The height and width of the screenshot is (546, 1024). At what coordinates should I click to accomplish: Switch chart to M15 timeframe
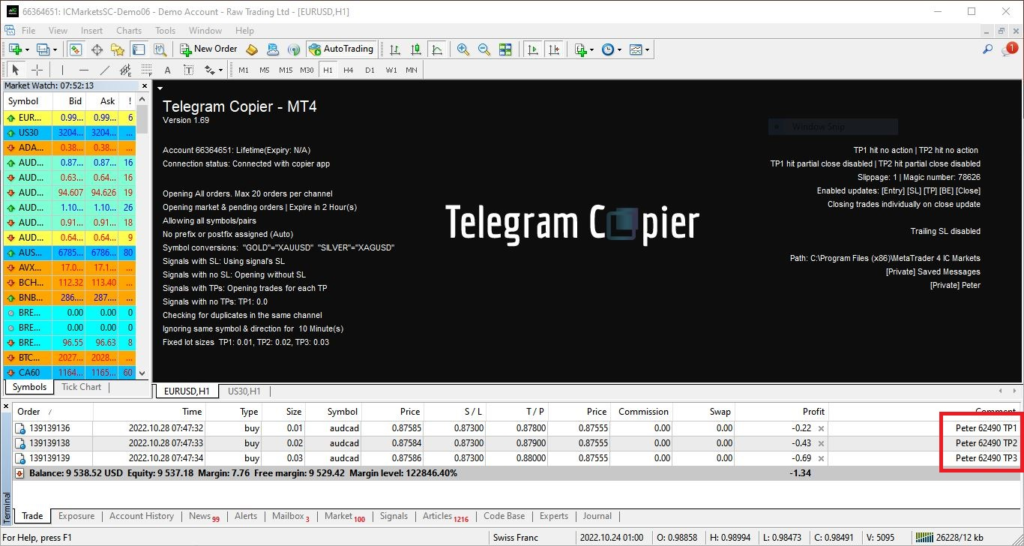(x=286, y=70)
